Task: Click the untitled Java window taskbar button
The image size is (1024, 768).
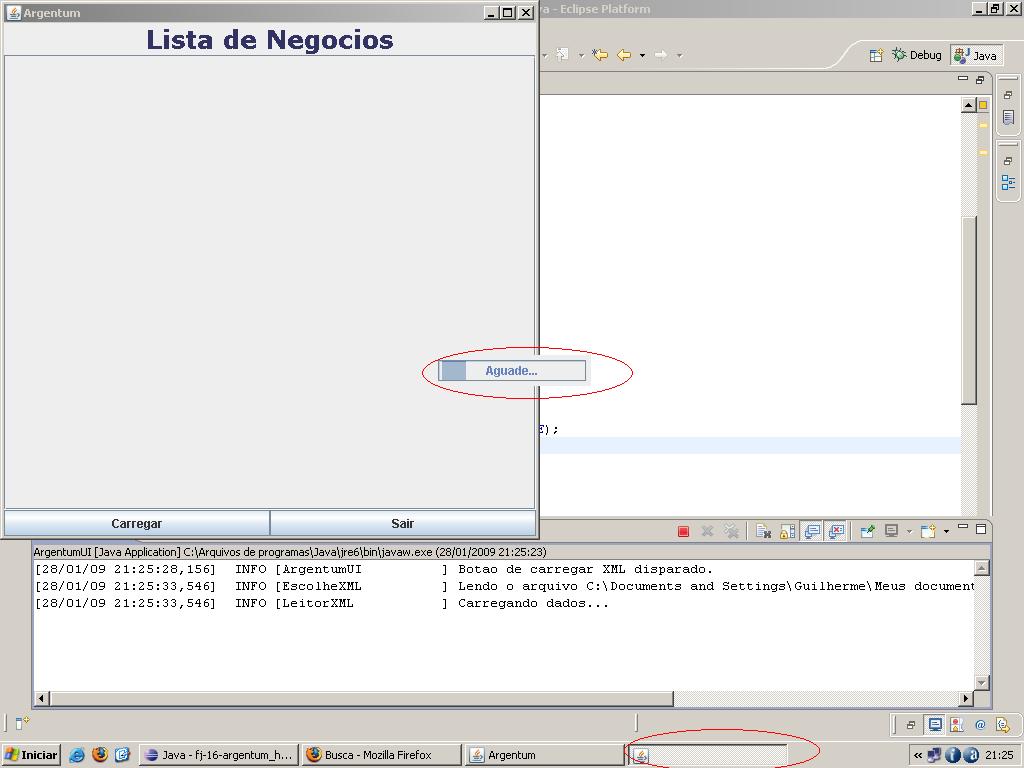Action: [707, 755]
